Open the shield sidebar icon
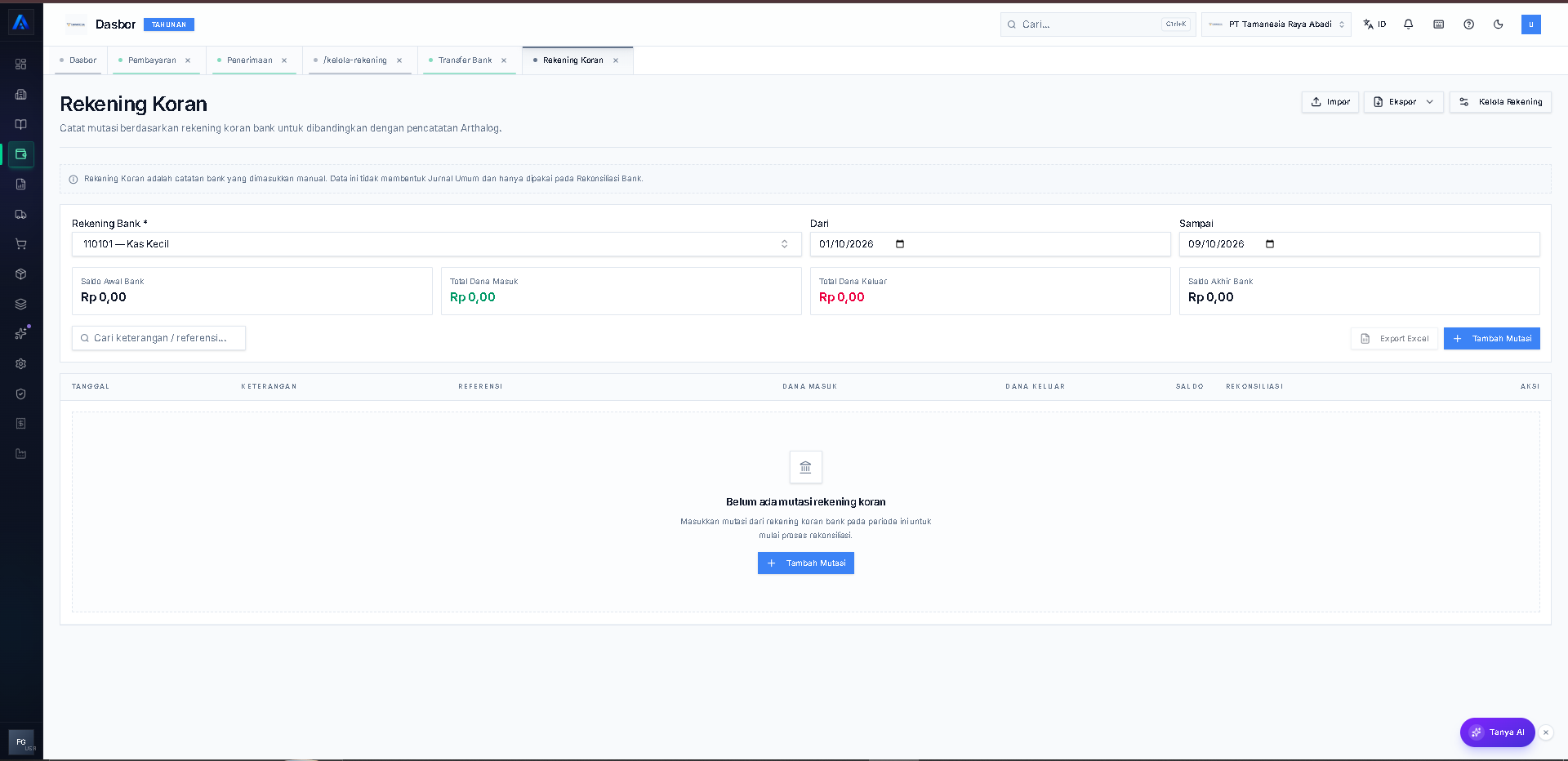The width and height of the screenshot is (1568, 761). pyautogui.click(x=21, y=394)
